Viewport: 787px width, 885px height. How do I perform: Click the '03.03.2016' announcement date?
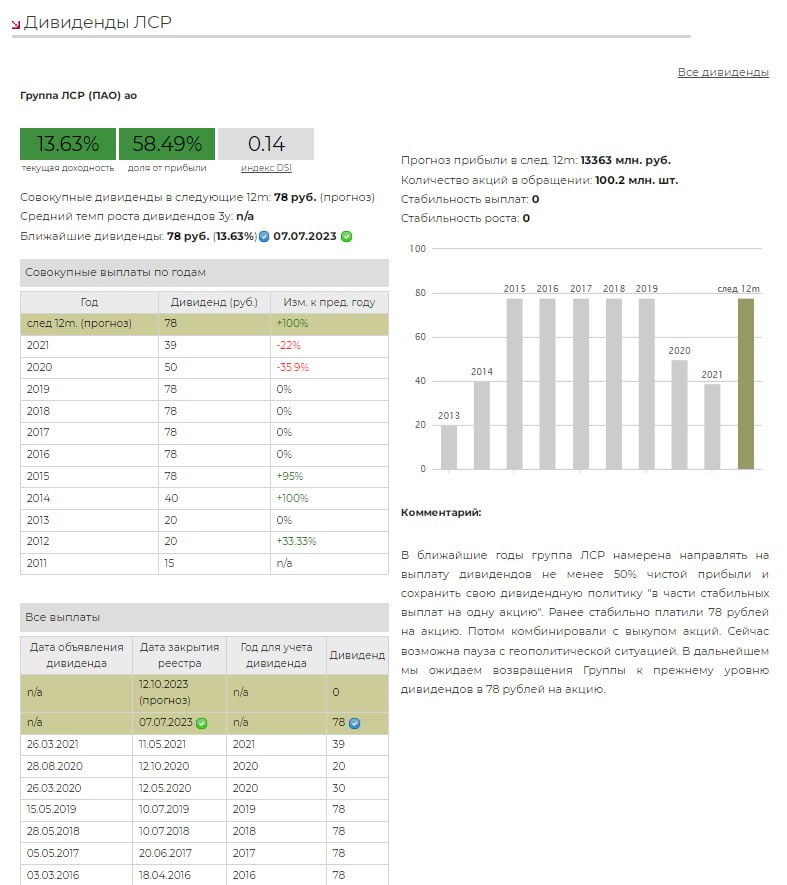coord(53,875)
